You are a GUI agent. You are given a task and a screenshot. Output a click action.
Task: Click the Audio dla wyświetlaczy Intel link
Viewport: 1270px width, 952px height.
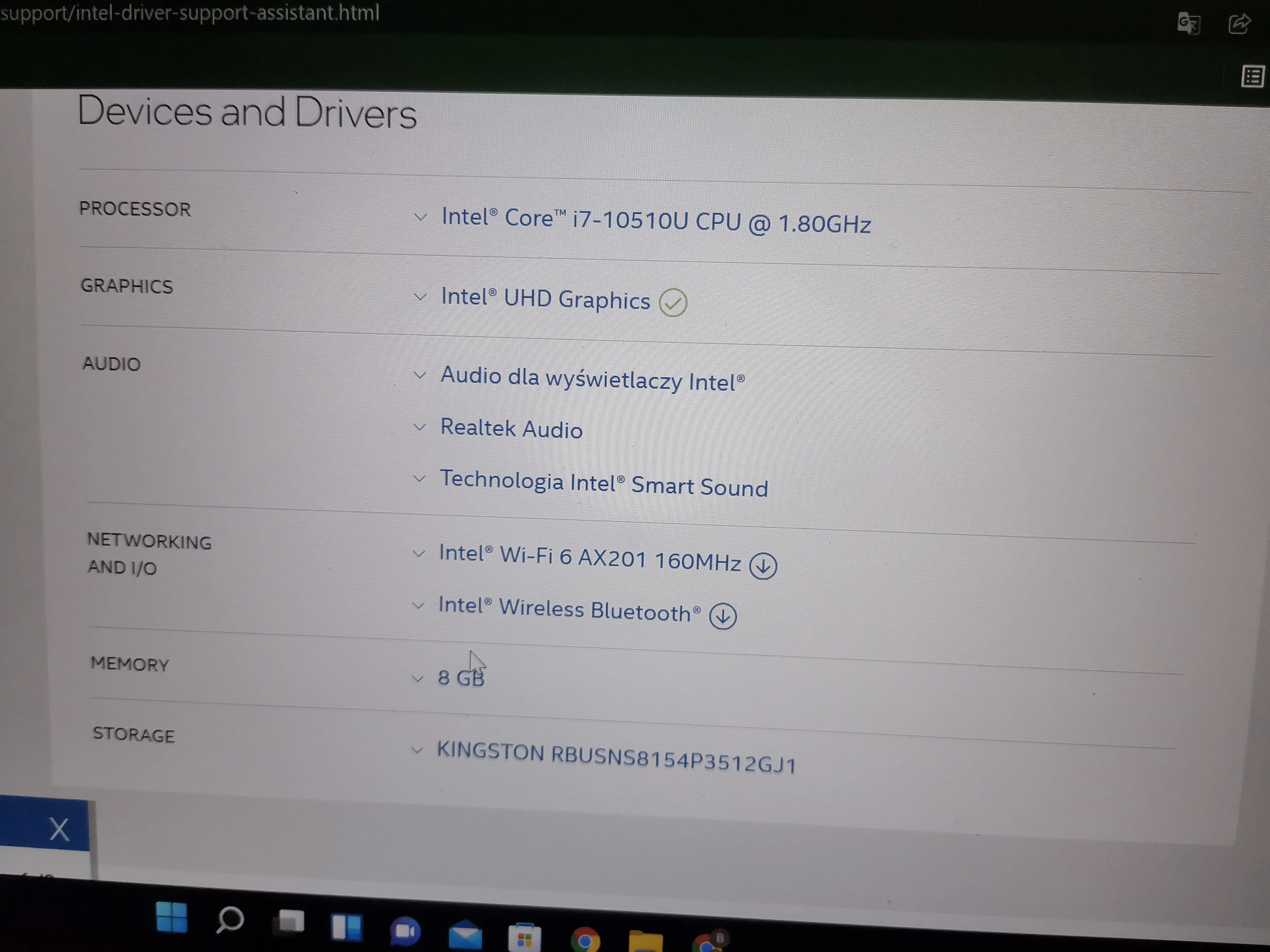pyautogui.click(x=591, y=379)
